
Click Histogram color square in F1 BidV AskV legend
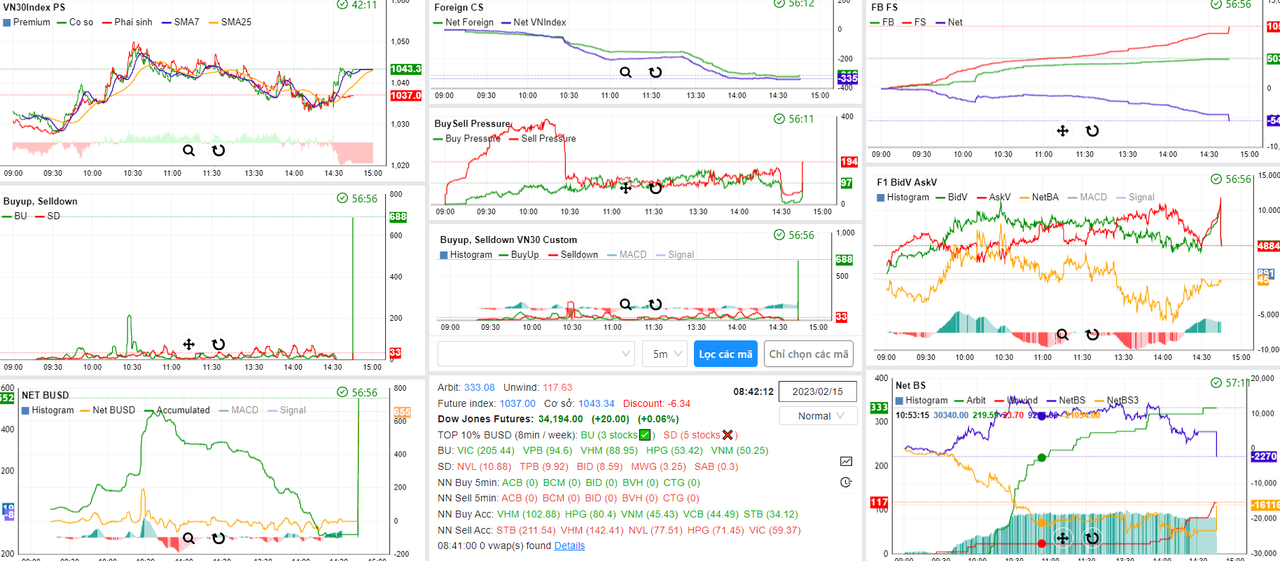pos(881,198)
